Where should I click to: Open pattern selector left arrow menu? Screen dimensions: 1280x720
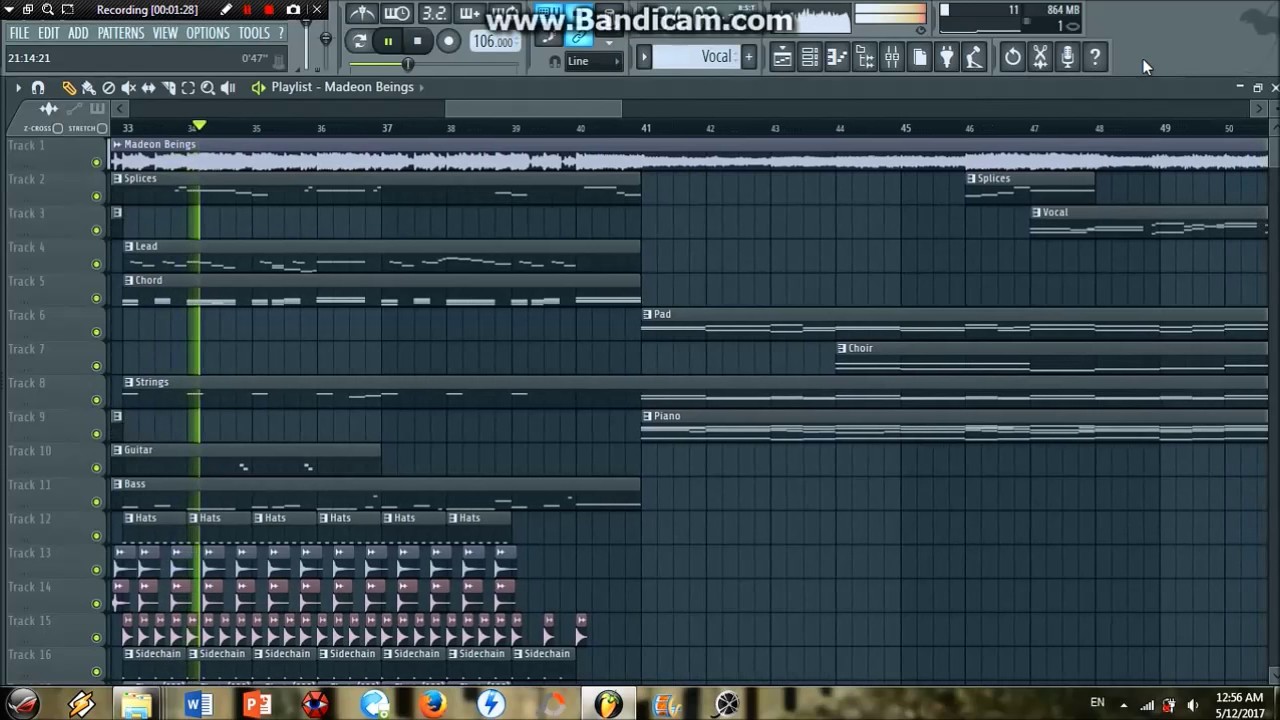pos(644,57)
